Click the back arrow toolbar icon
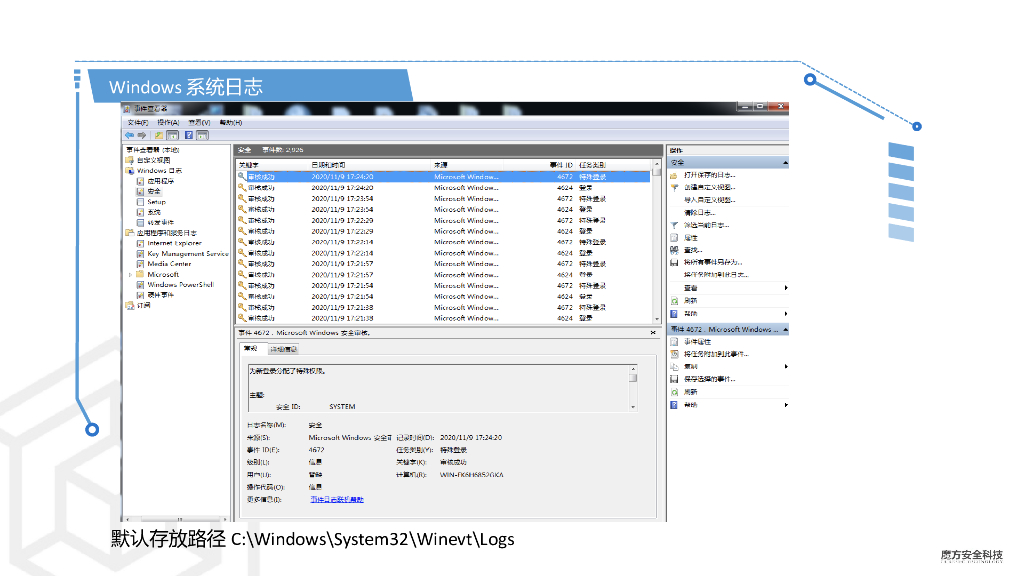This screenshot has width=1024, height=576. pyautogui.click(x=129, y=135)
